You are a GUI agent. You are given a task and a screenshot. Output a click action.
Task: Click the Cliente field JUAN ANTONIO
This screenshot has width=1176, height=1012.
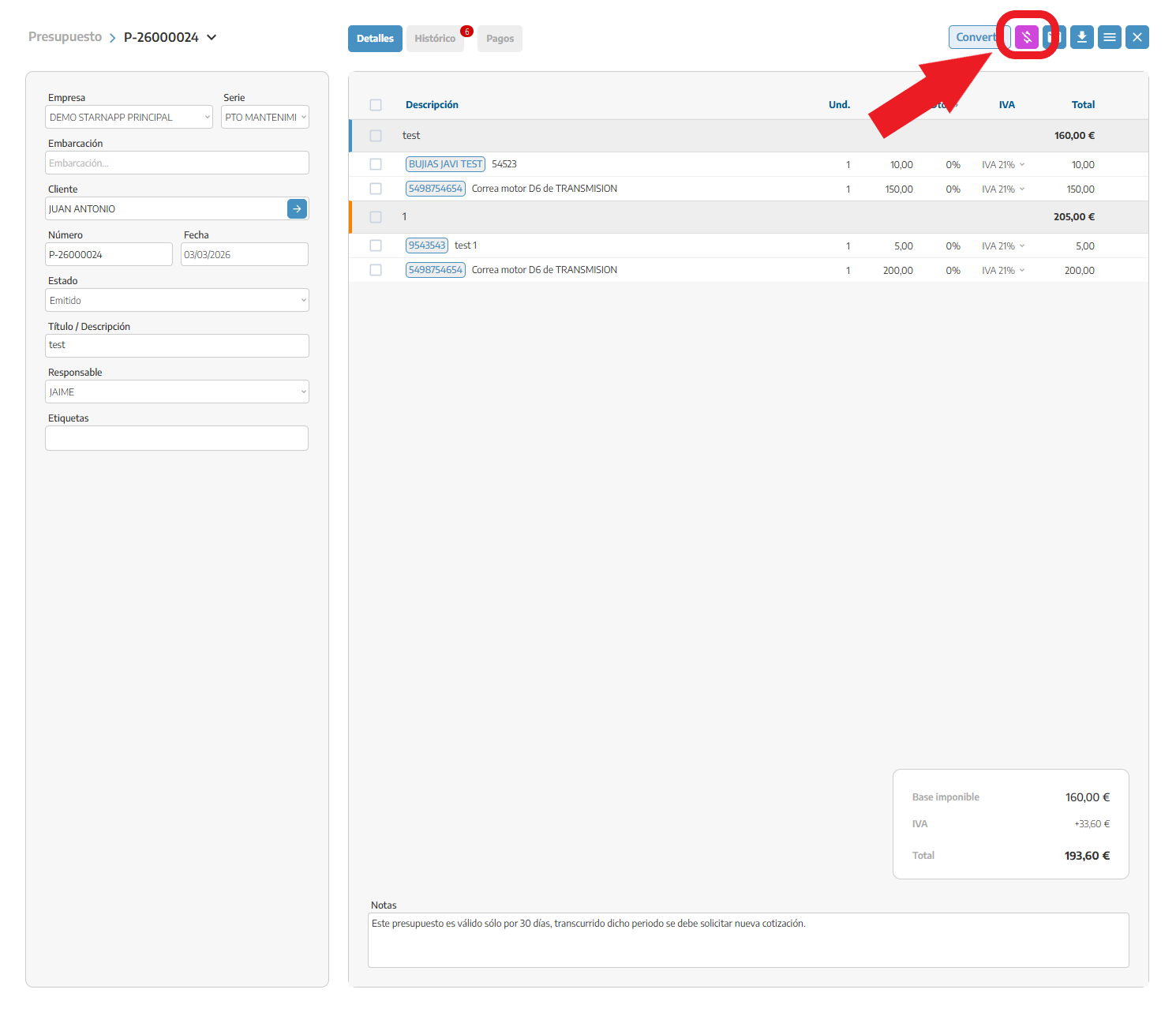(166, 208)
